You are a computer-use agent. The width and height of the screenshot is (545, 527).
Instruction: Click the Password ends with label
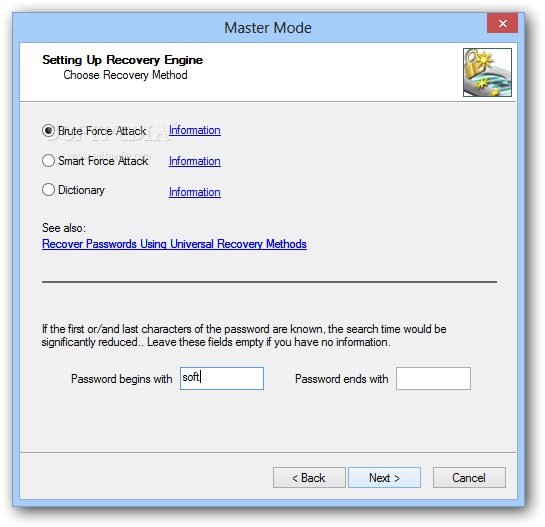[341, 379]
